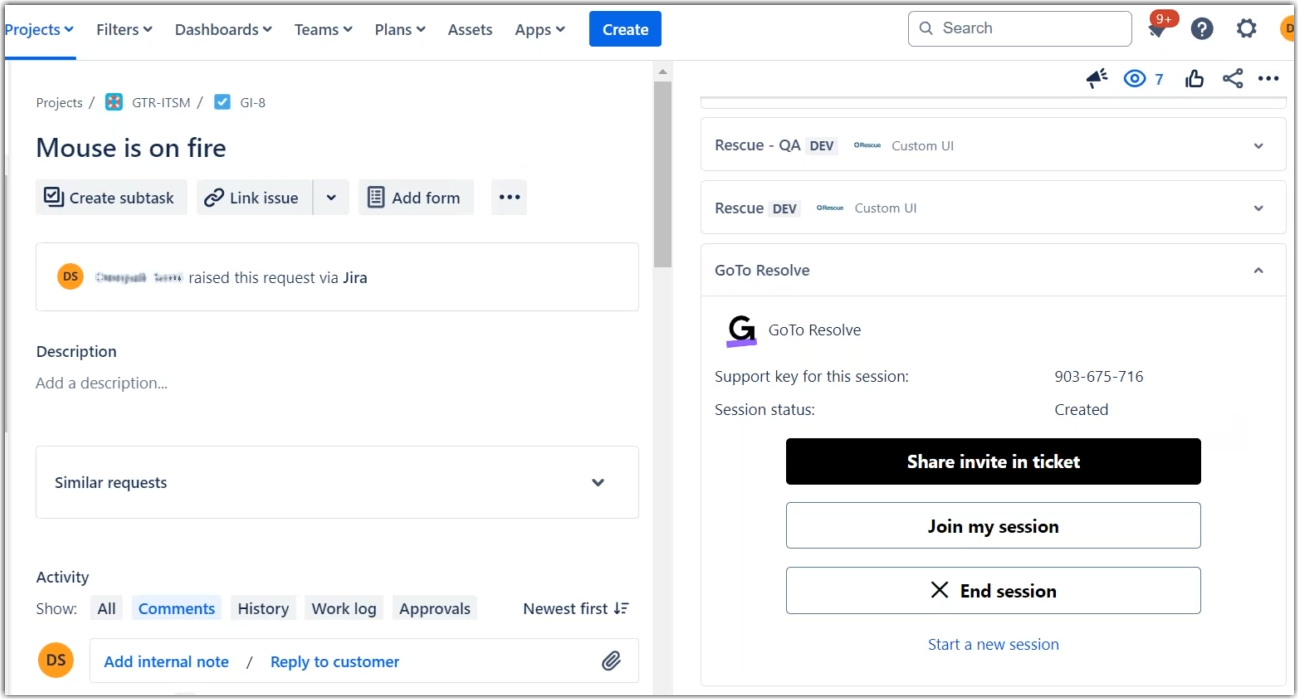
Task: Open the Apps menu
Action: (x=540, y=29)
